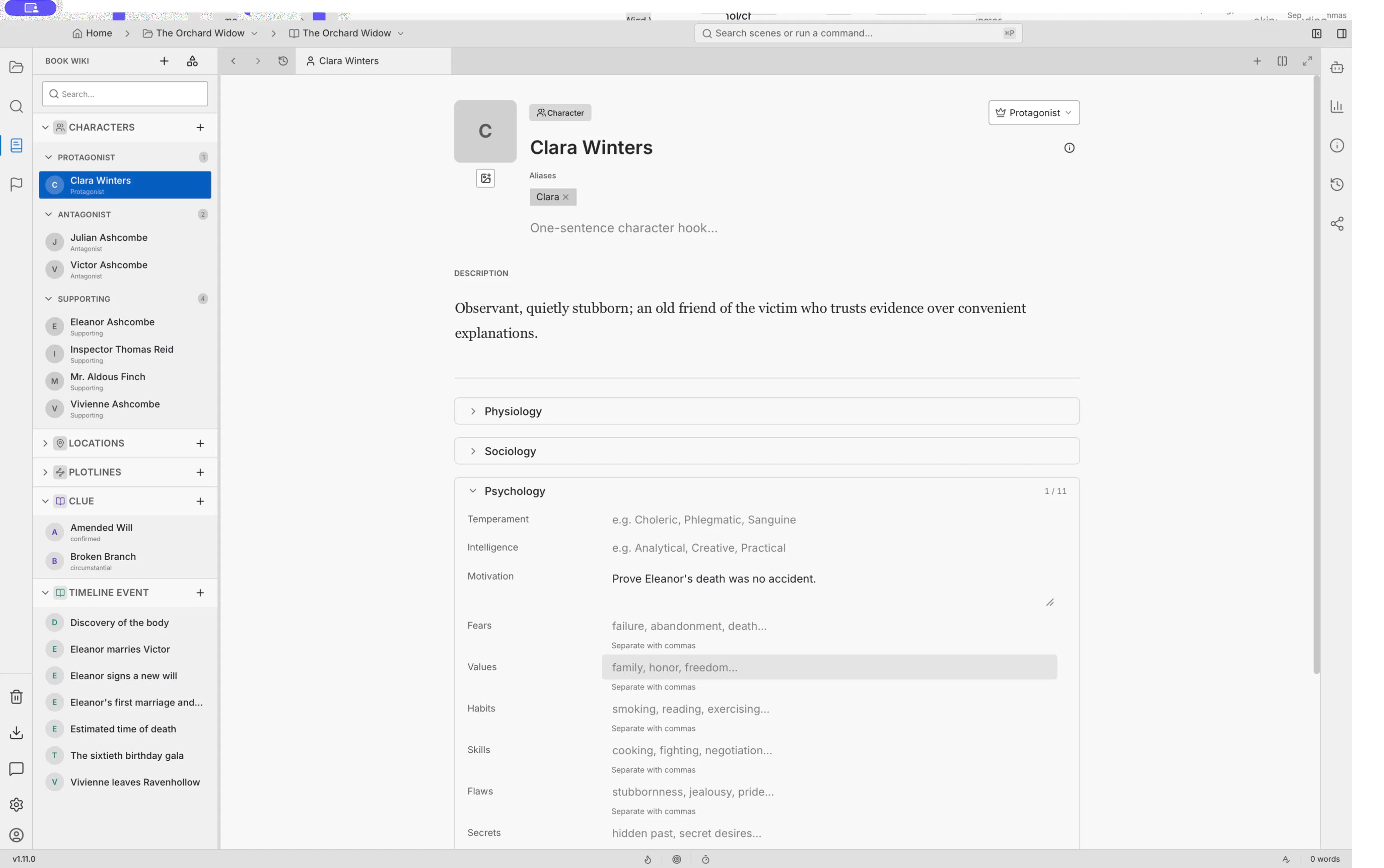Open statistics chart panel
Viewport: 1384px width, 868px height.
coord(1337,106)
